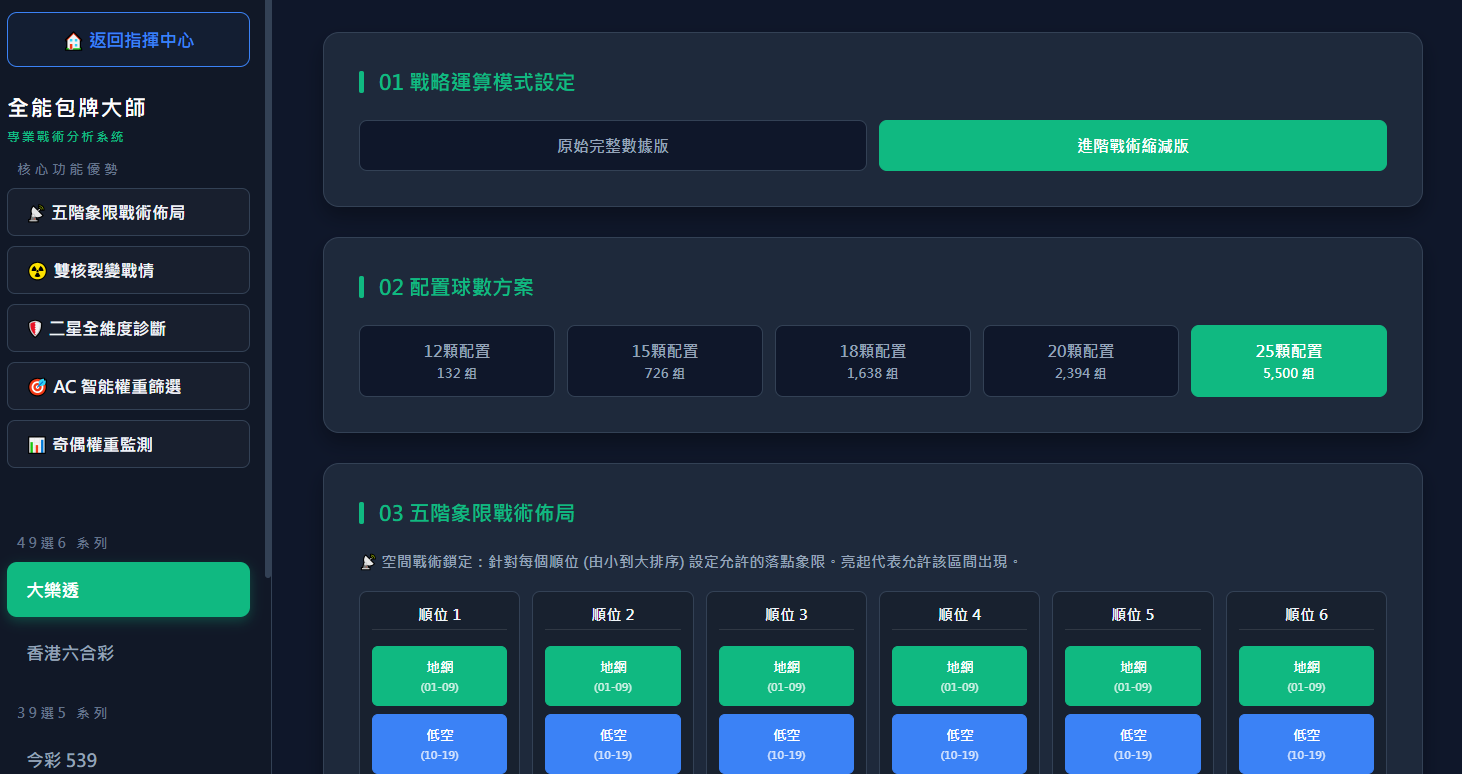Switch to 原始完整數據版 mode
Image resolution: width=1462 pixels, height=774 pixels.
click(x=612, y=145)
